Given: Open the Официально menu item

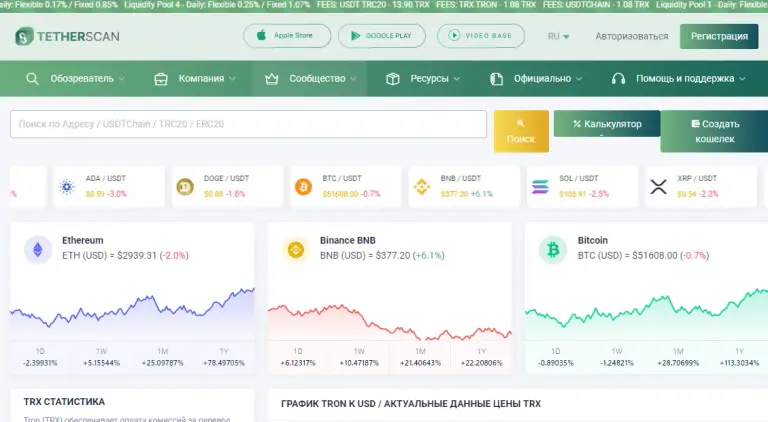Looking at the screenshot, I should click(542, 79).
